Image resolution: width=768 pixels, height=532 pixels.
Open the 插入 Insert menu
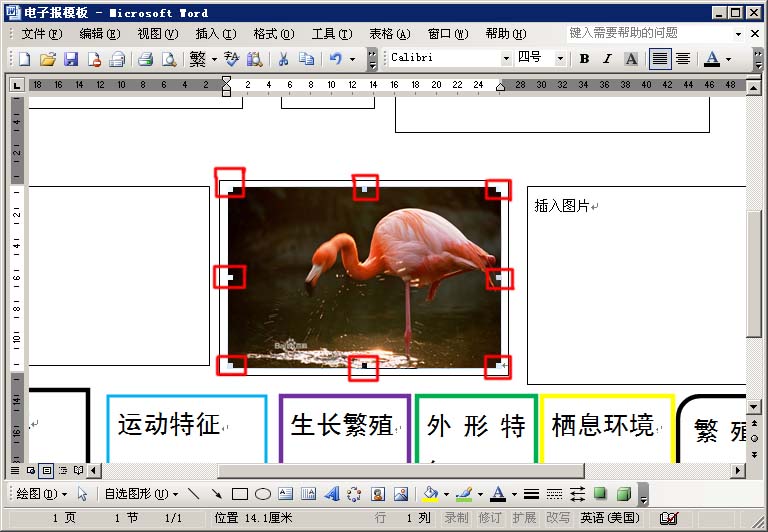coord(215,33)
